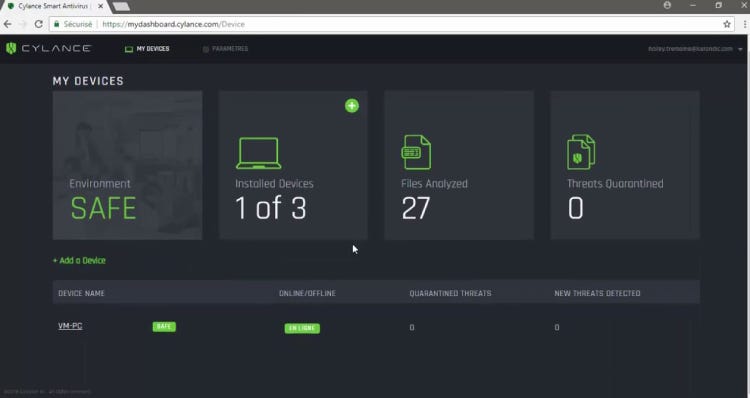The image size is (750, 398).
Task: Click the EN LIGNE status badge
Action: (x=302, y=328)
